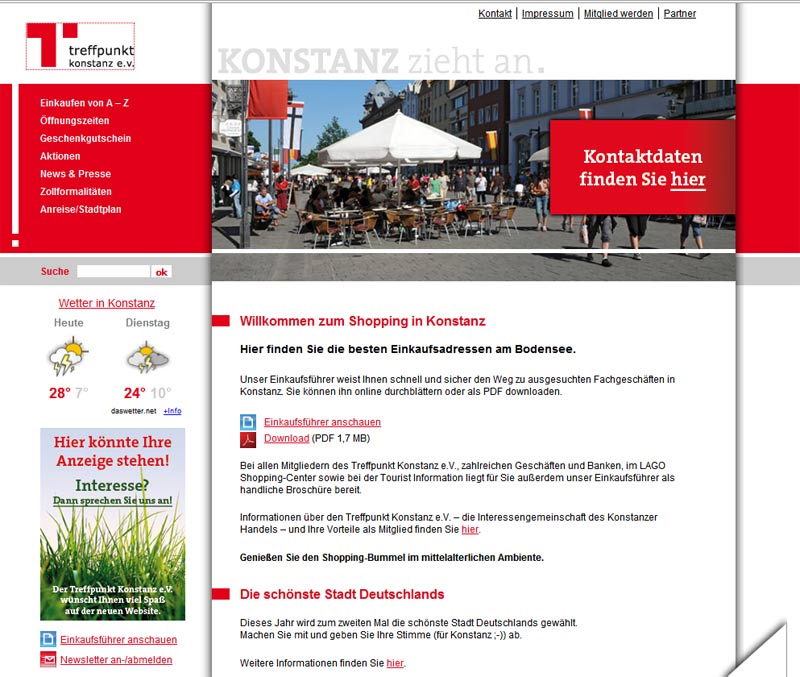
Task: Click the 'Hier könnte Ihre Anzeige stehen' grass banner
Action: (x=113, y=524)
